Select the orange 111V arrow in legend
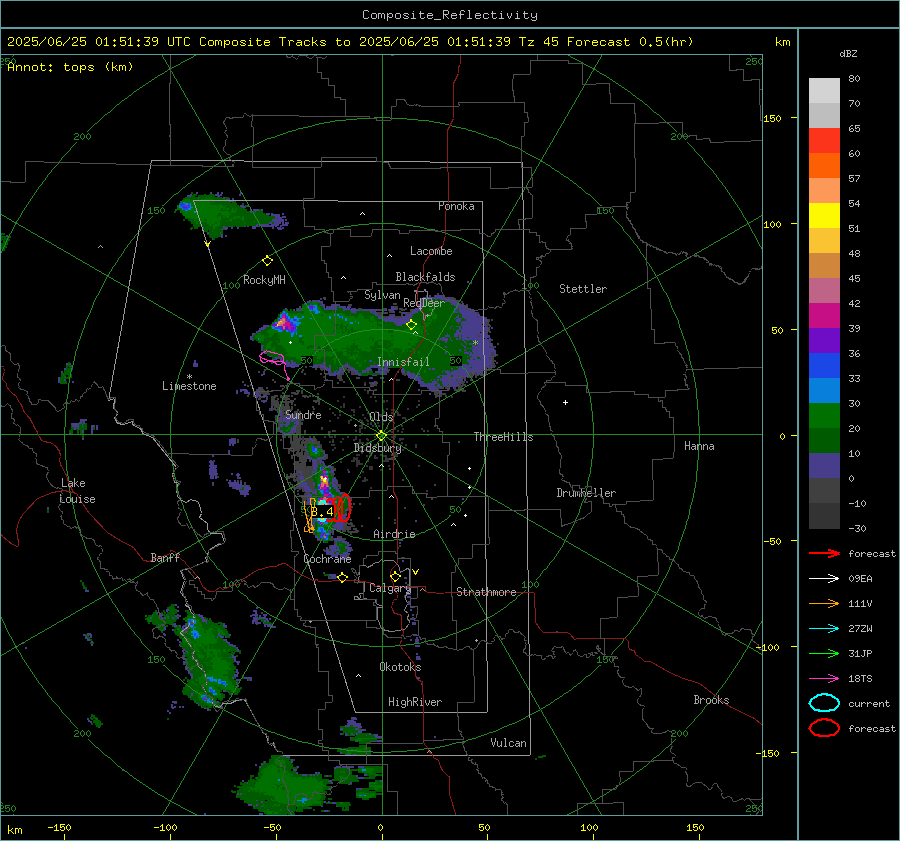Image resolution: width=900 pixels, height=841 pixels. coord(824,603)
